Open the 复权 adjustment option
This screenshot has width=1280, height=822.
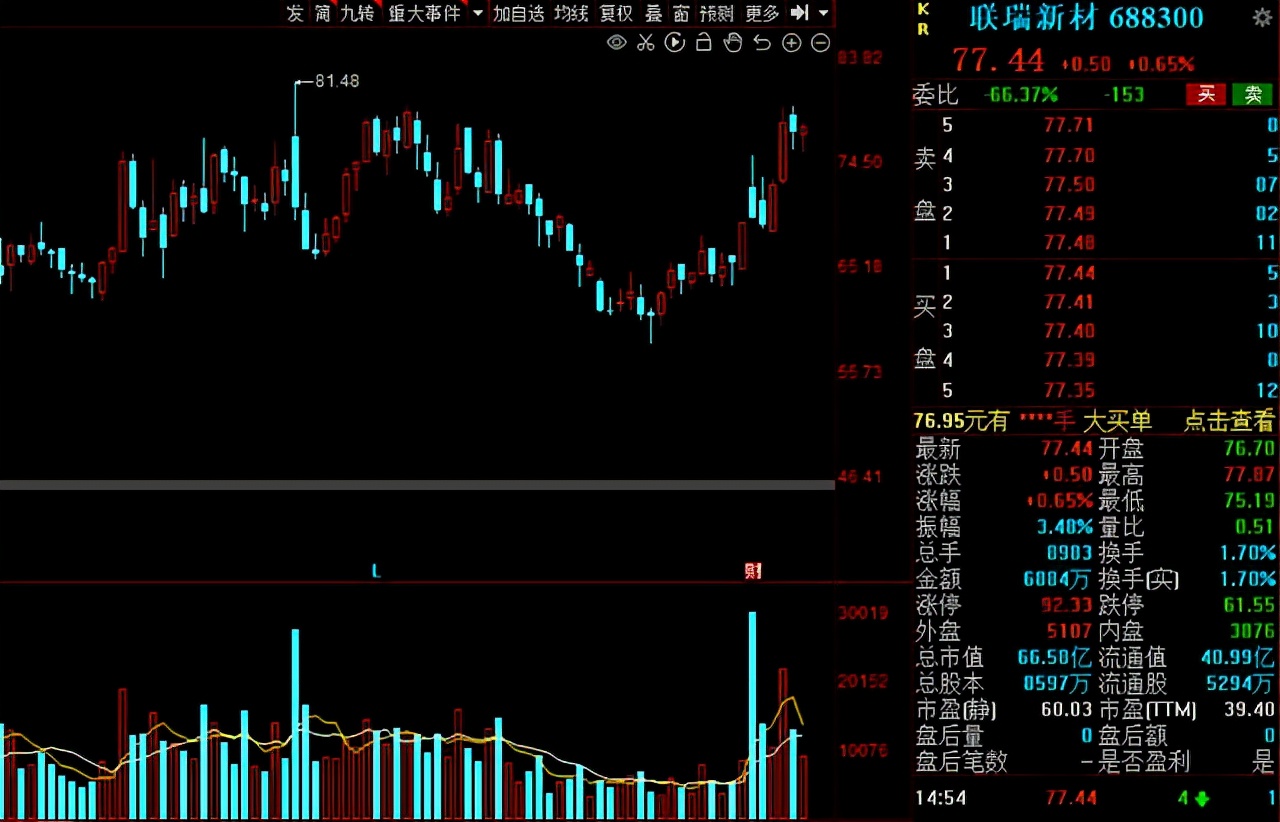616,13
